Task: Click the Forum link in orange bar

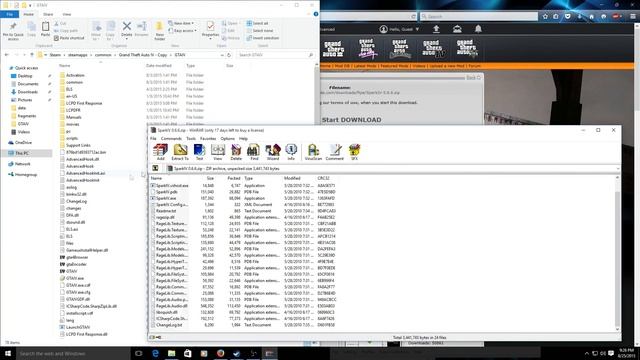Action: point(474,66)
